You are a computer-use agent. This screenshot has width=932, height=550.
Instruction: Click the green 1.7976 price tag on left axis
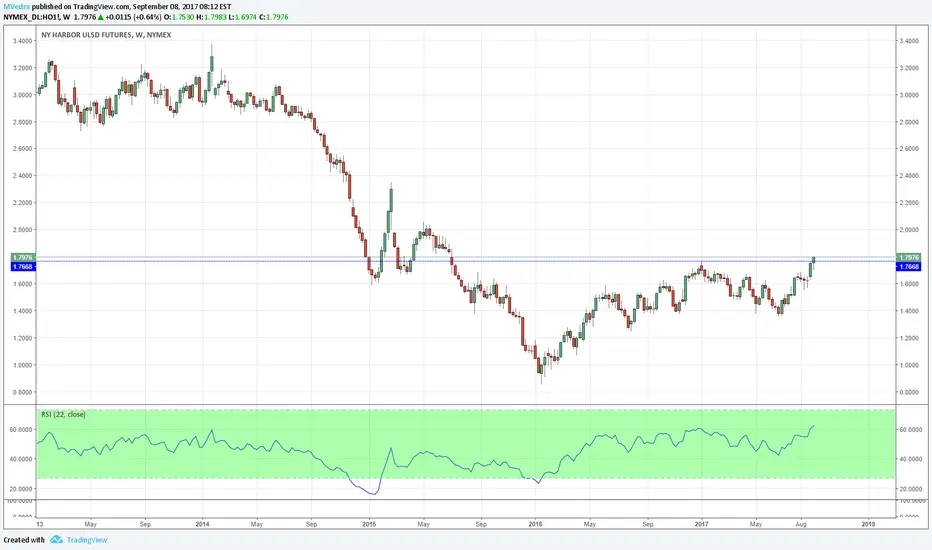(x=24, y=257)
